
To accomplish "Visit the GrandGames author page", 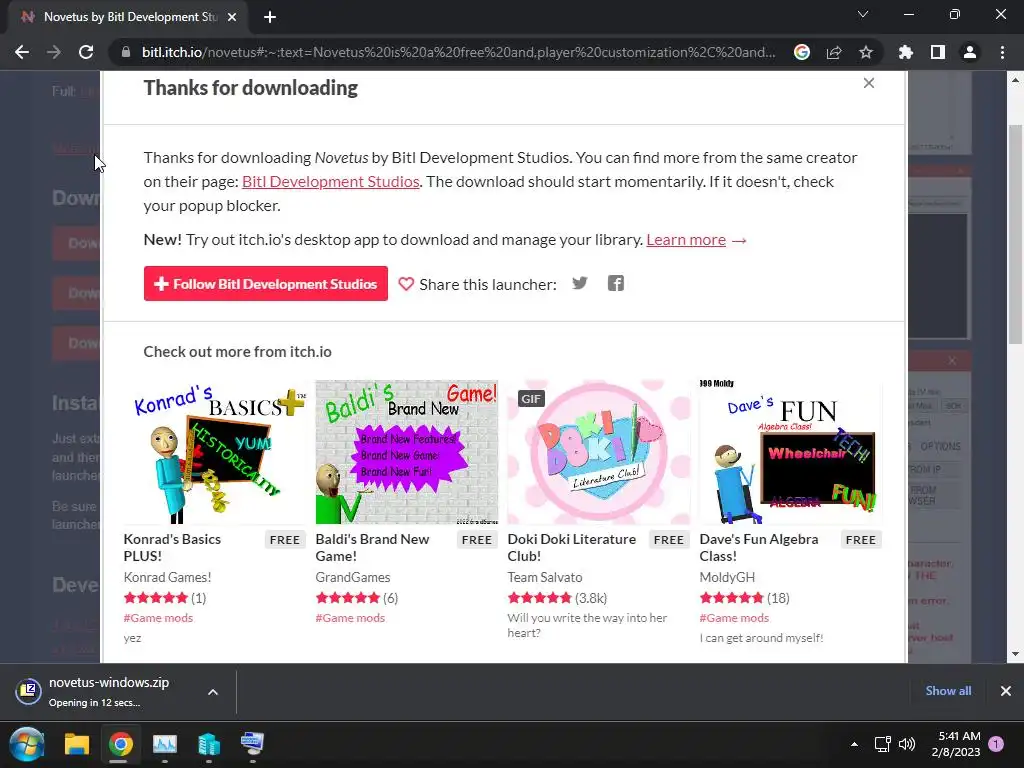I will pyautogui.click(x=353, y=577).
